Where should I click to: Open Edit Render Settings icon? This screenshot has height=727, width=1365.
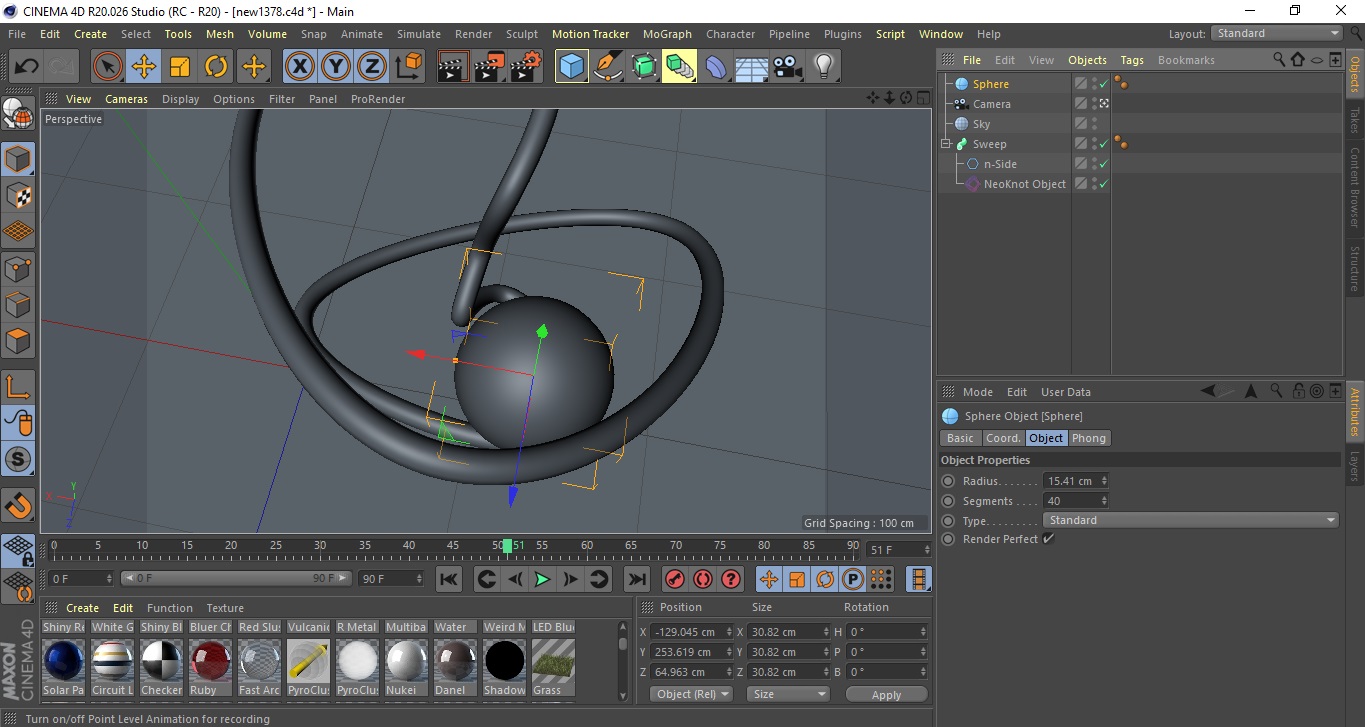pyautogui.click(x=526, y=67)
